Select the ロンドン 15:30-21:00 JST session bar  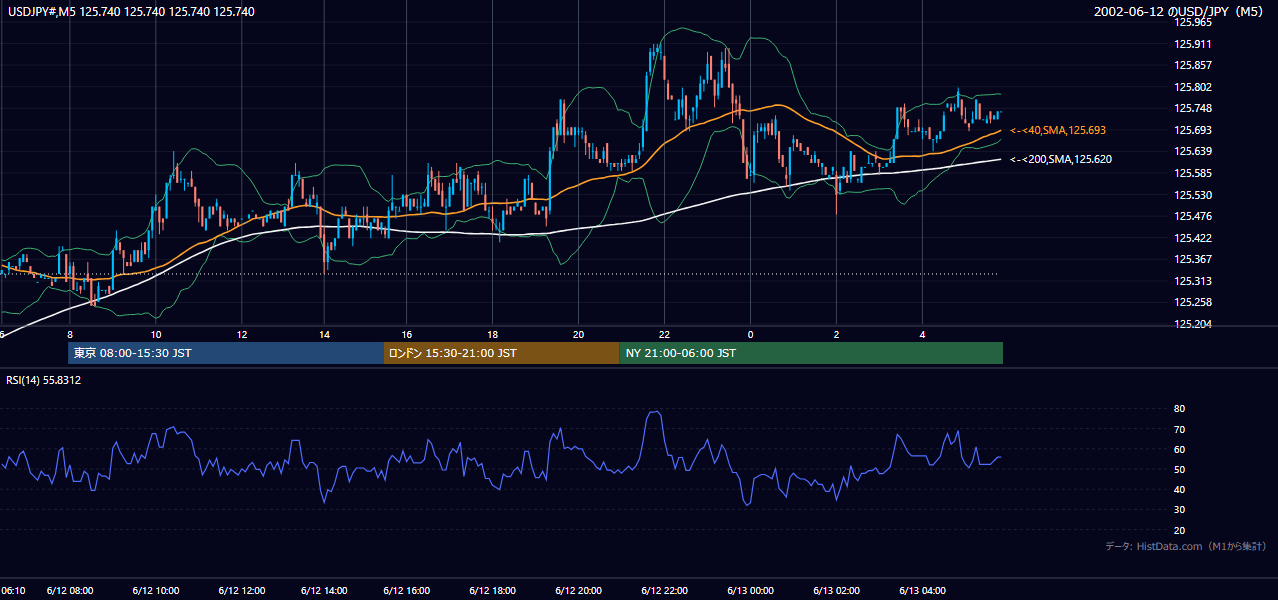coord(501,353)
